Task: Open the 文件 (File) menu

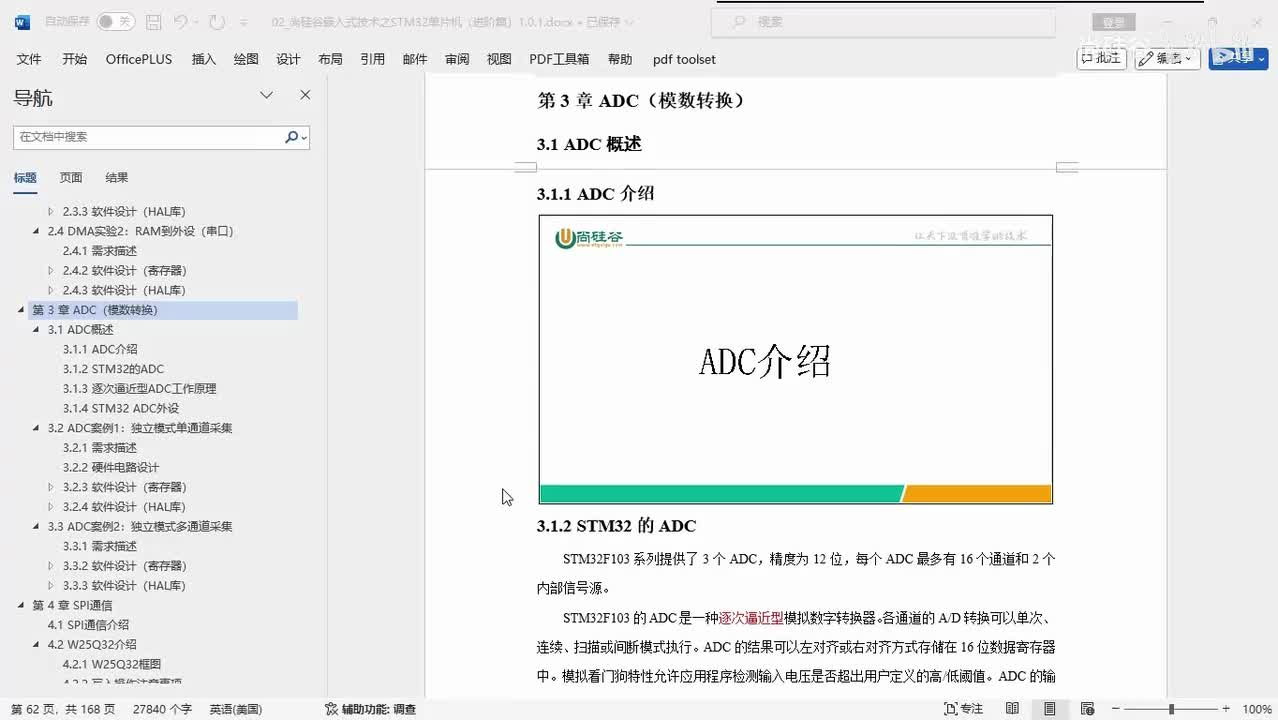Action: (29, 59)
